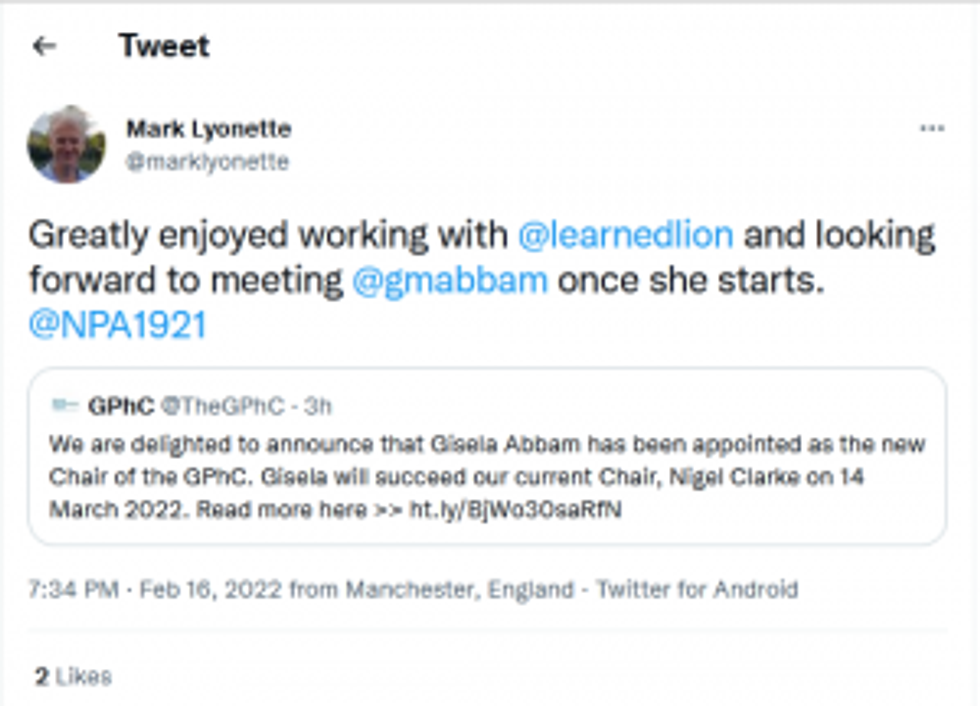Screen dimensions: 980x706
Task: Click the @gmabbam mention
Action: click(x=450, y=280)
